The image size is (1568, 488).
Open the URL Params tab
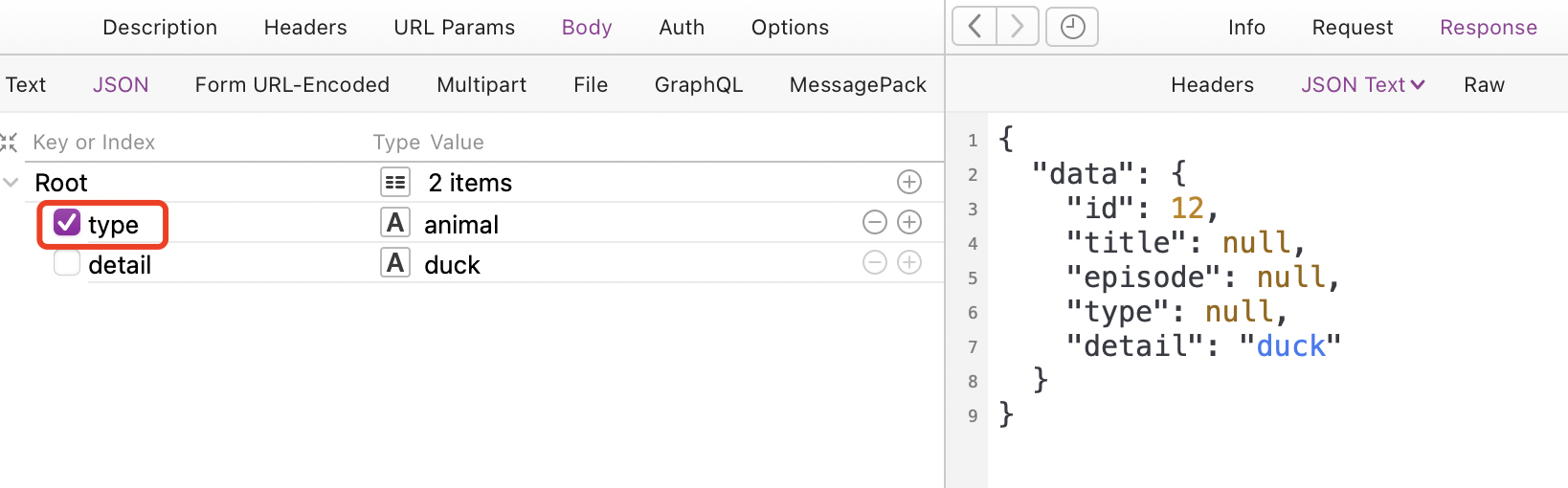455,27
